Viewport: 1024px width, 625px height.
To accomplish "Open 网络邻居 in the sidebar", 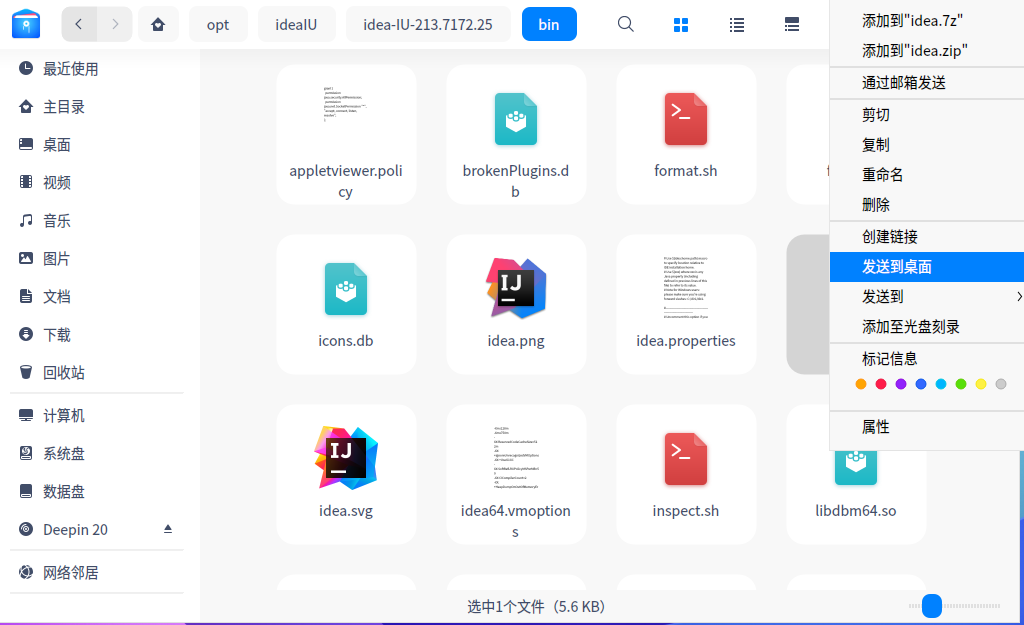I will coord(98,572).
